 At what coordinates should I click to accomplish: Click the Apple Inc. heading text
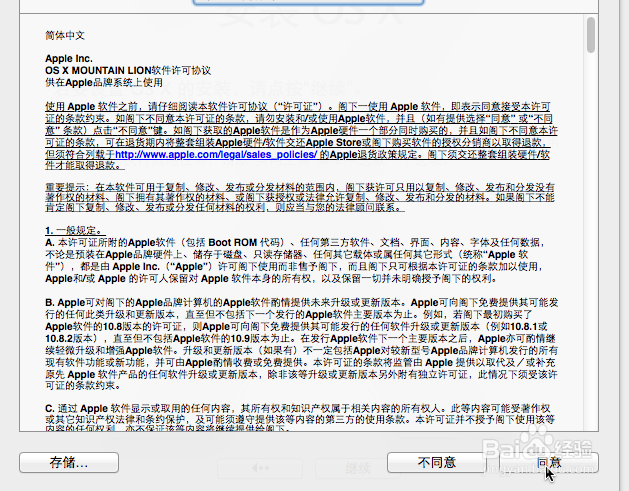69,59
